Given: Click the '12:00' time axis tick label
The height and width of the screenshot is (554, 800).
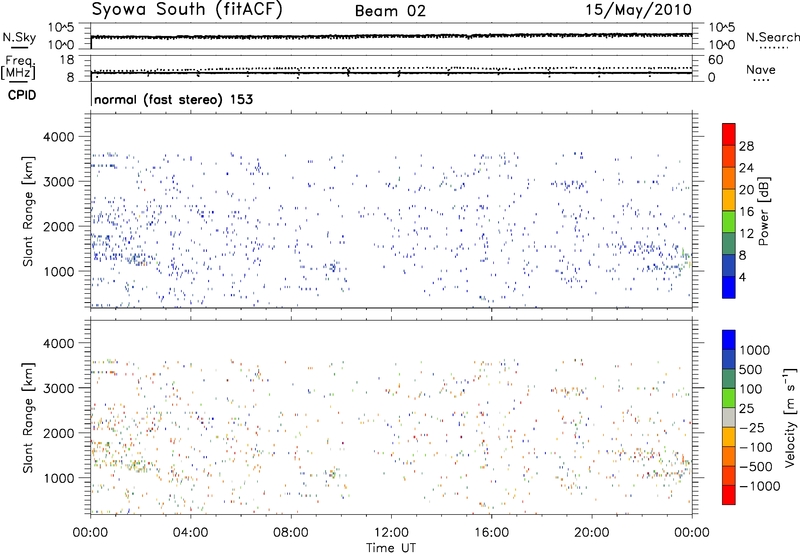Looking at the screenshot, I should [391, 532].
